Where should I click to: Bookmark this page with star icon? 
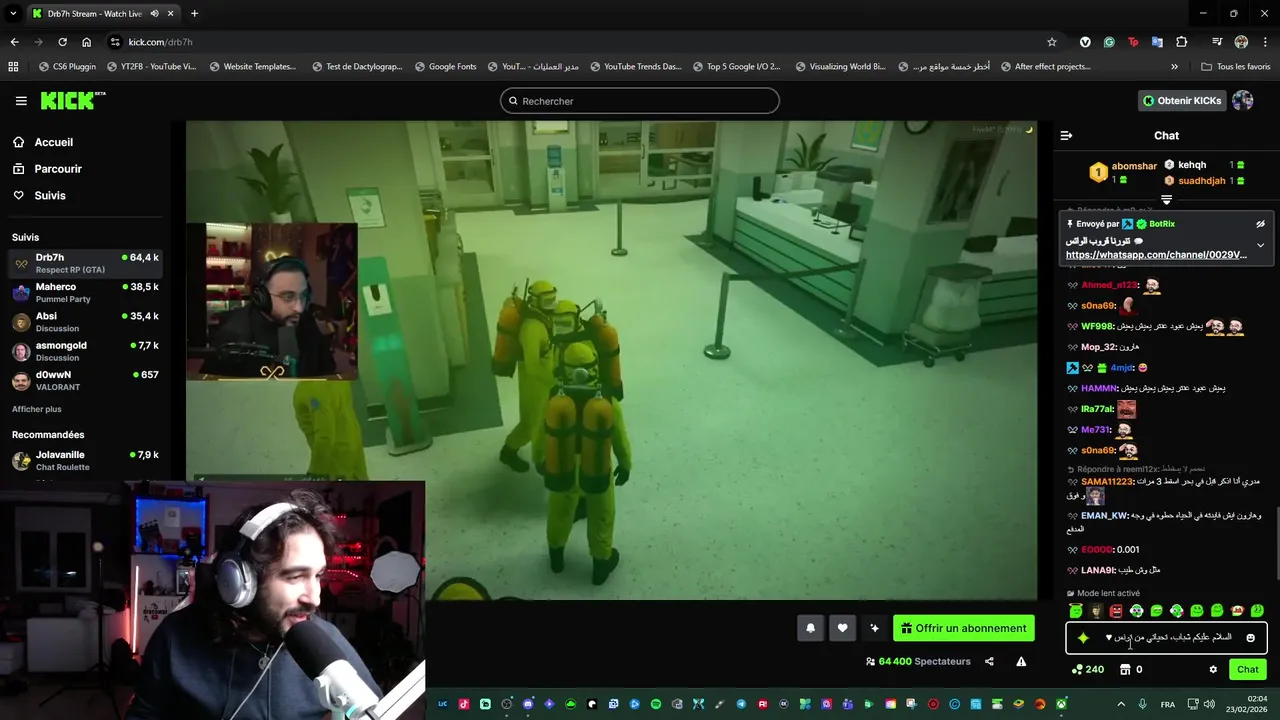(x=1051, y=42)
